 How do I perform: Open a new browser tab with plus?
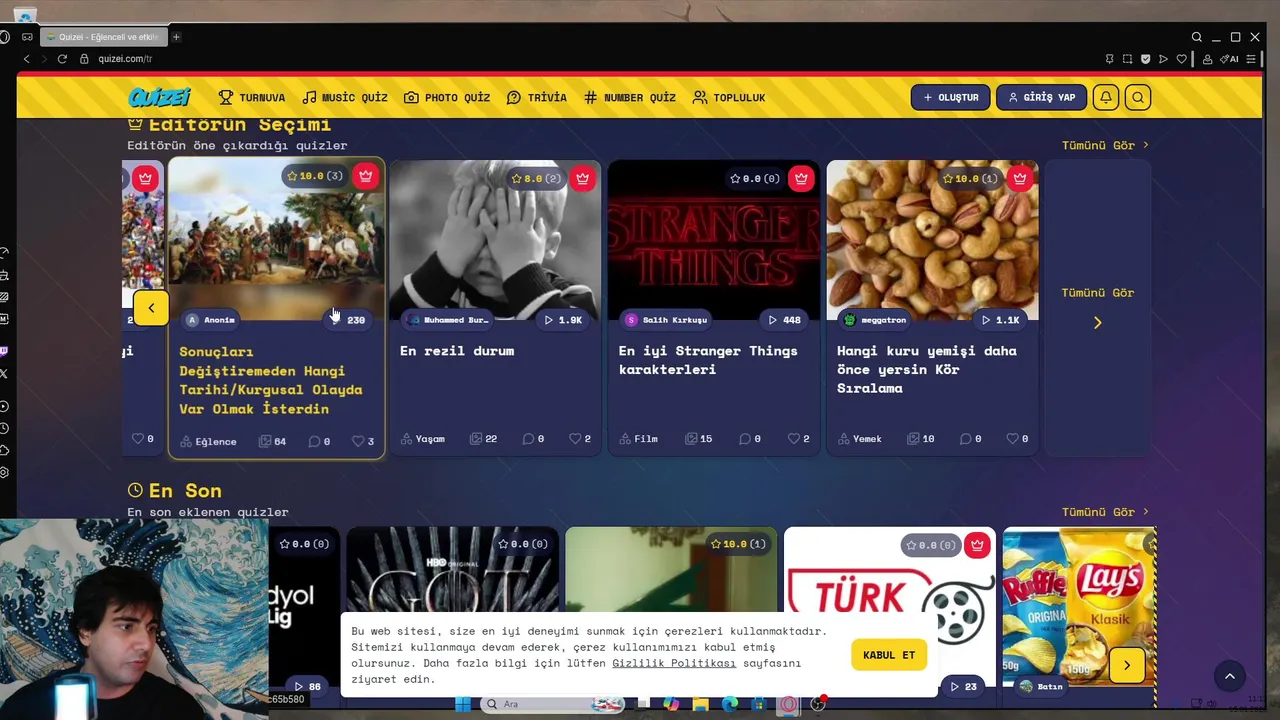point(176,37)
